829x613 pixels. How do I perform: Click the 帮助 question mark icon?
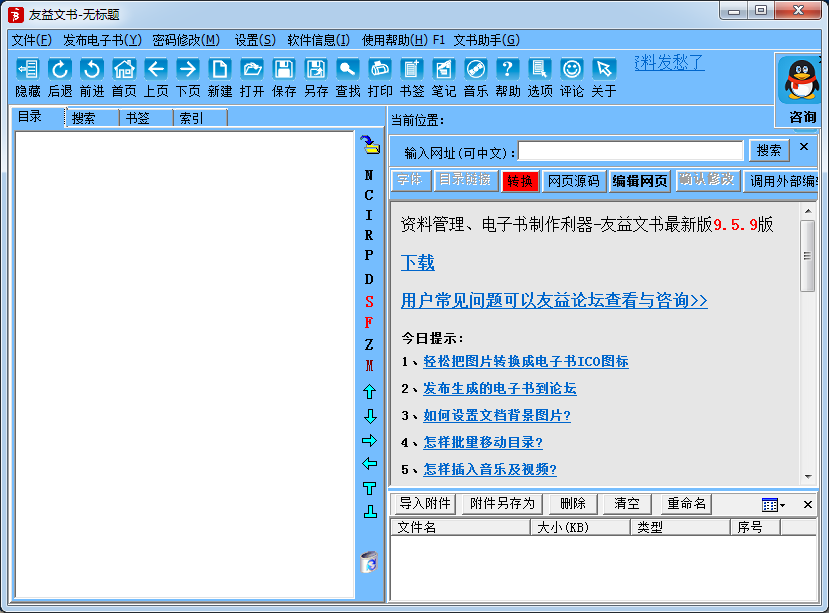click(x=508, y=69)
